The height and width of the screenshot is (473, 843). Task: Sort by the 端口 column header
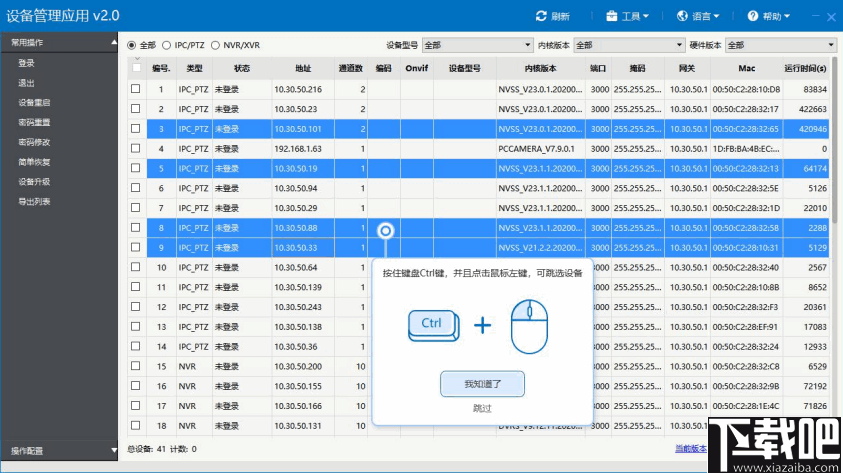pos(598,68)
